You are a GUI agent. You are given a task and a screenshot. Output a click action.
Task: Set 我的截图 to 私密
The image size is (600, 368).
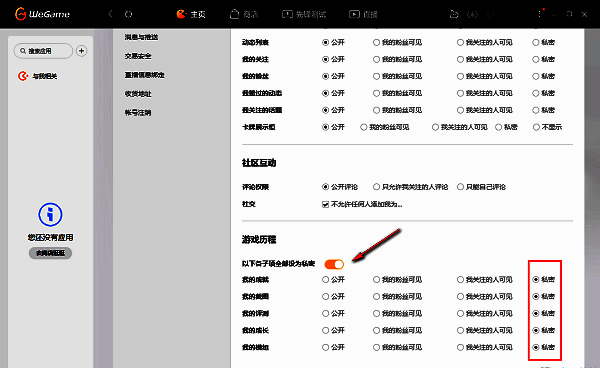pos(536,296)
